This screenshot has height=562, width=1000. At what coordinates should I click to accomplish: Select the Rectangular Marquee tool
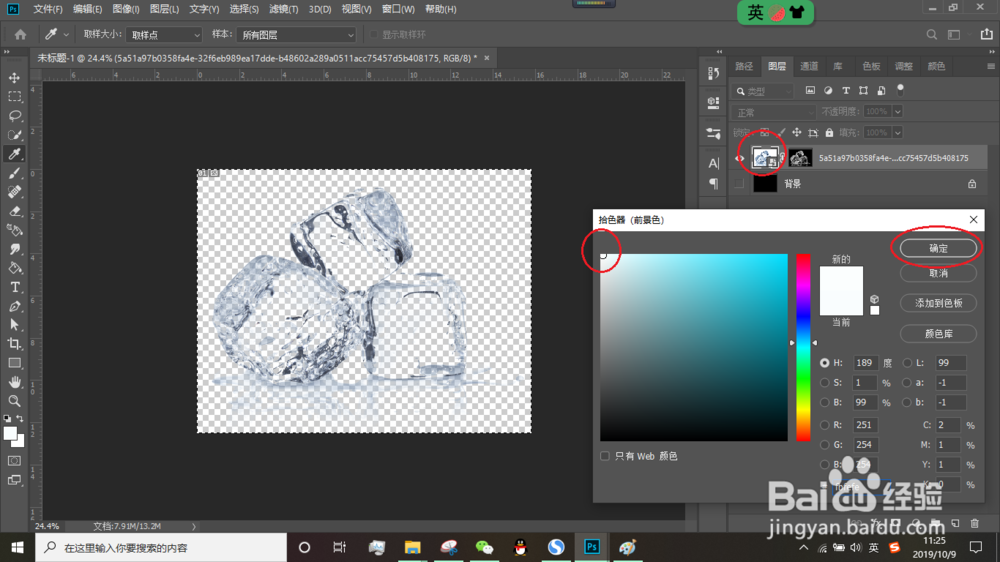[14, 97]
